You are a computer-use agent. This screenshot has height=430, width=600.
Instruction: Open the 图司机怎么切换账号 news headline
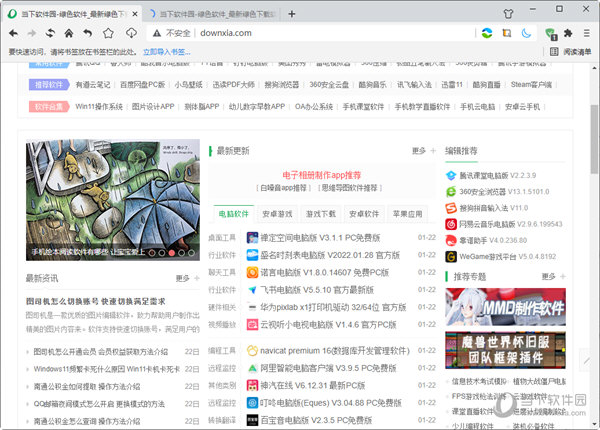coord(96,301)
